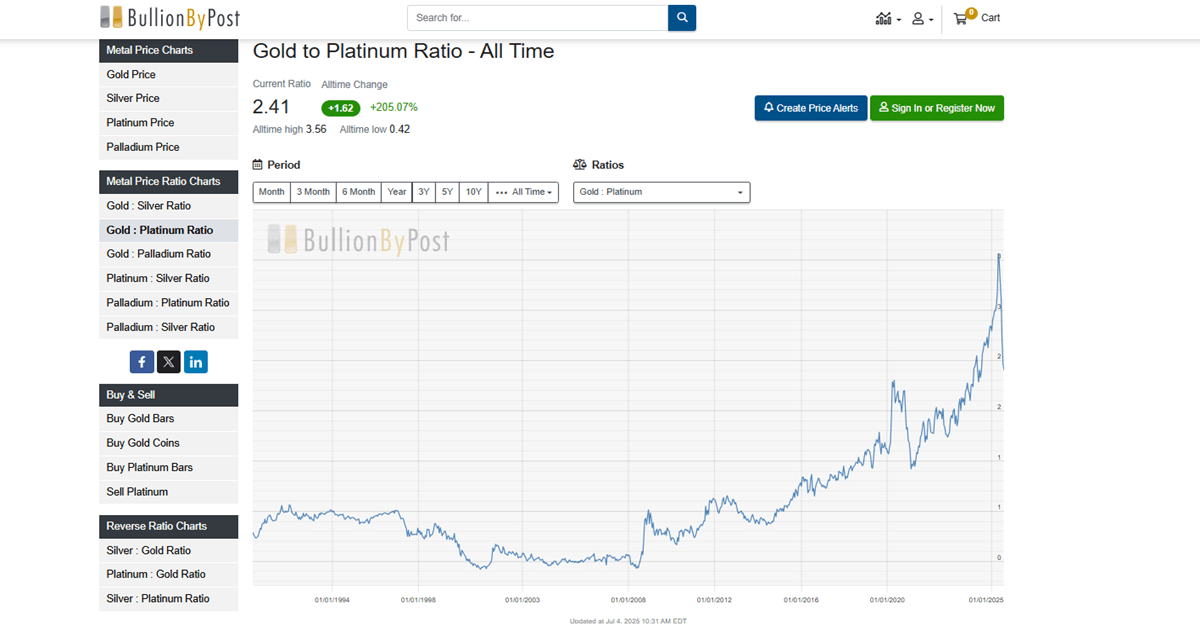Click Buy & Sell sidebar heading
1200x630 pixels.
[169, 395]
